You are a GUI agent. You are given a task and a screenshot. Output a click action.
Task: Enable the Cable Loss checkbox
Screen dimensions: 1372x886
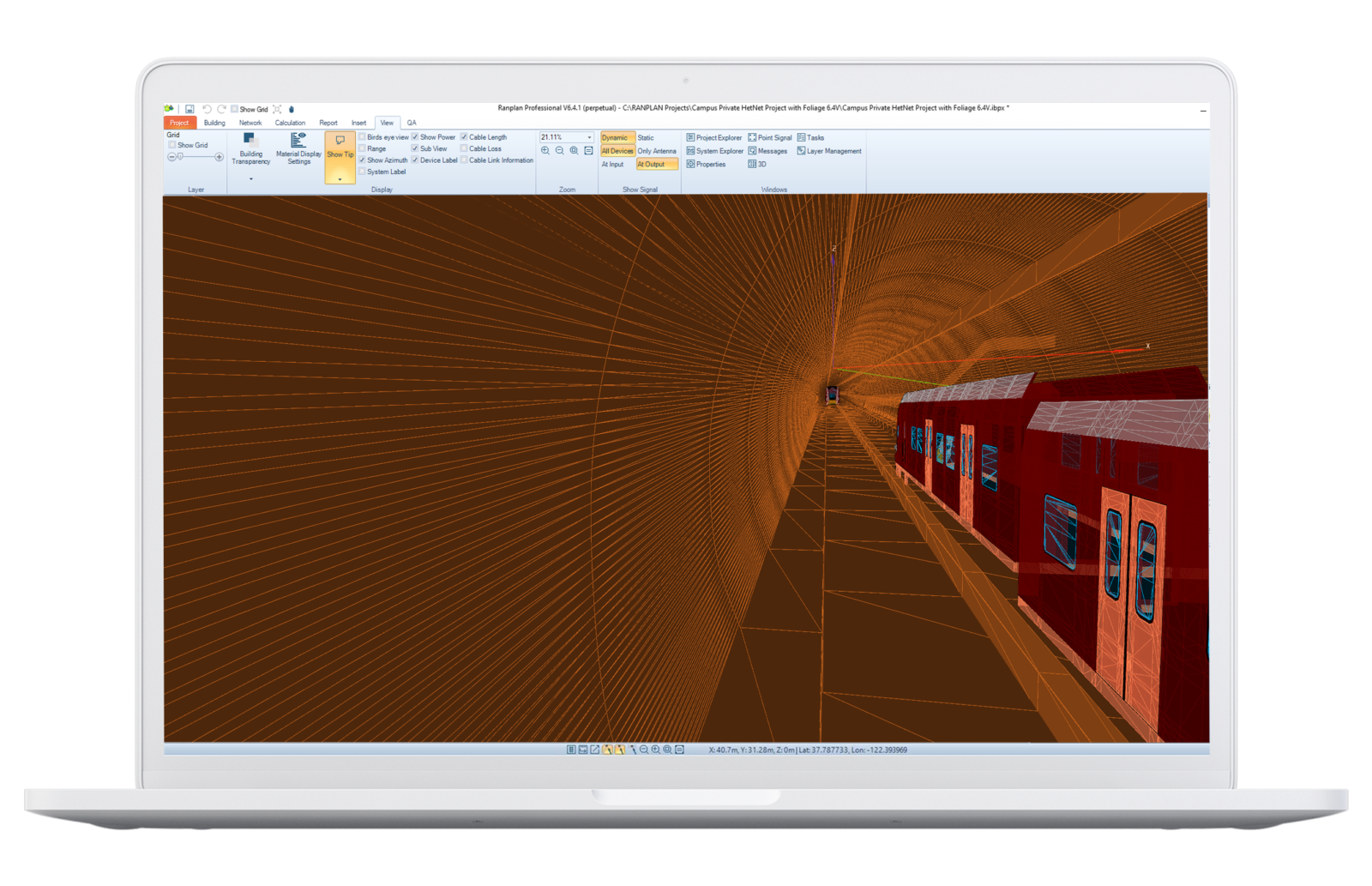(x=464, y=148)
